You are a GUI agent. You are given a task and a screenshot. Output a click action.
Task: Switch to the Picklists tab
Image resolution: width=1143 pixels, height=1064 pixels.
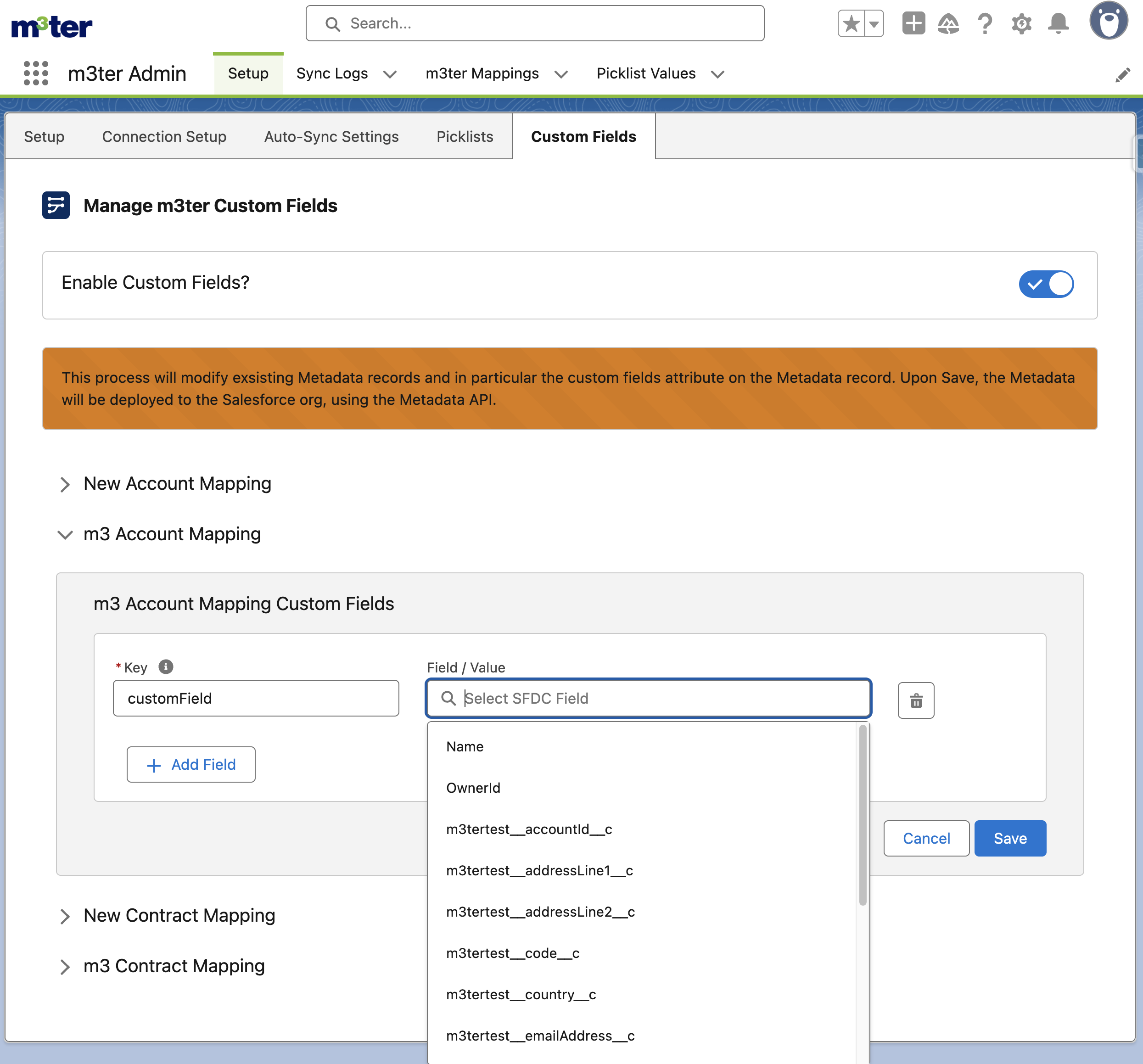[465, 137]
